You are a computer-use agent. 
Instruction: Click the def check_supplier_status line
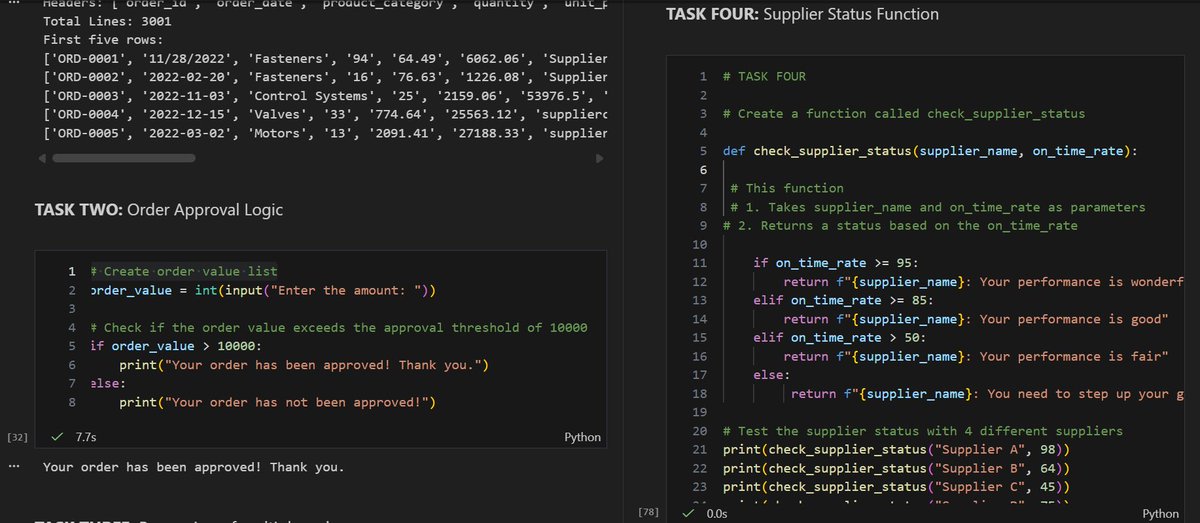click(x=930, y=151)
